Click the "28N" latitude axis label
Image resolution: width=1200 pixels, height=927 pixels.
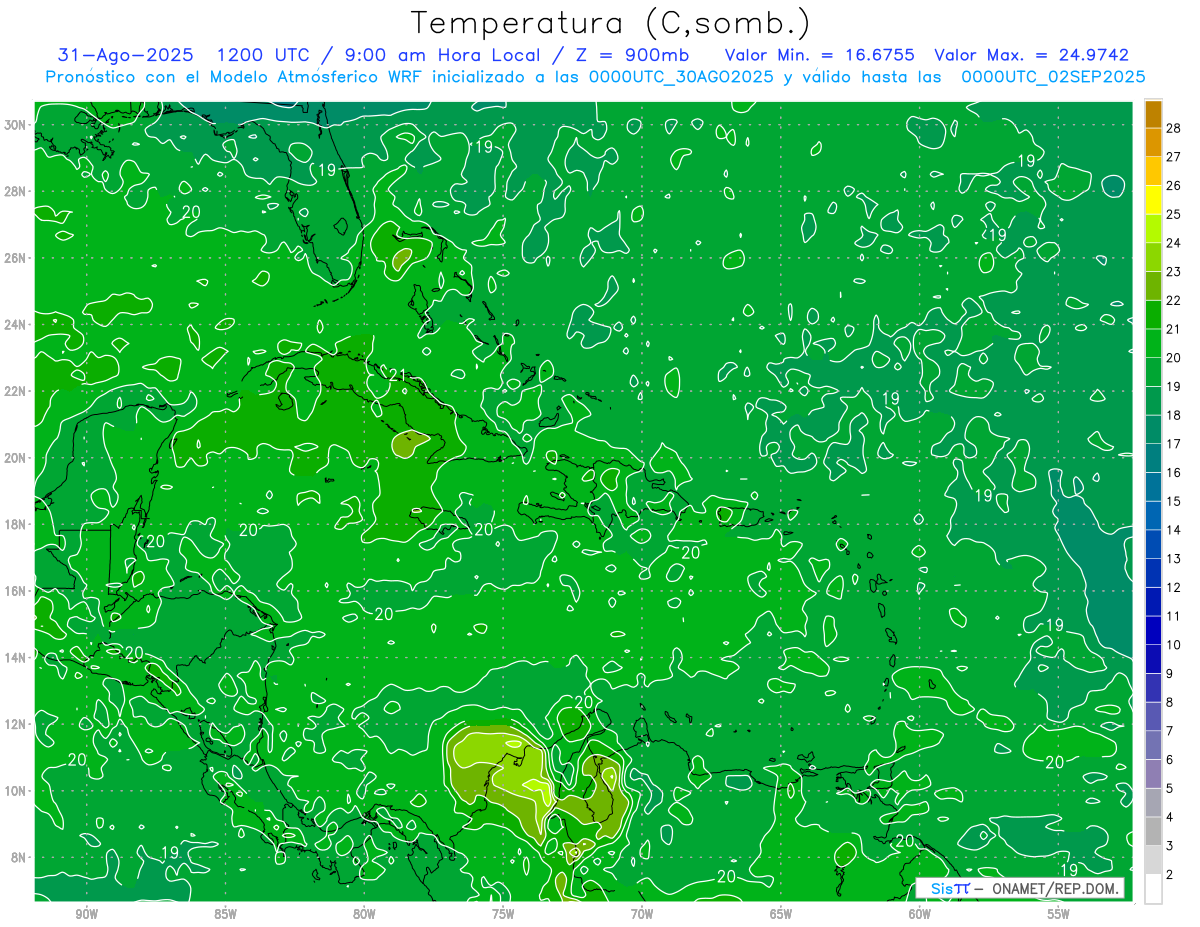(17, 191)
